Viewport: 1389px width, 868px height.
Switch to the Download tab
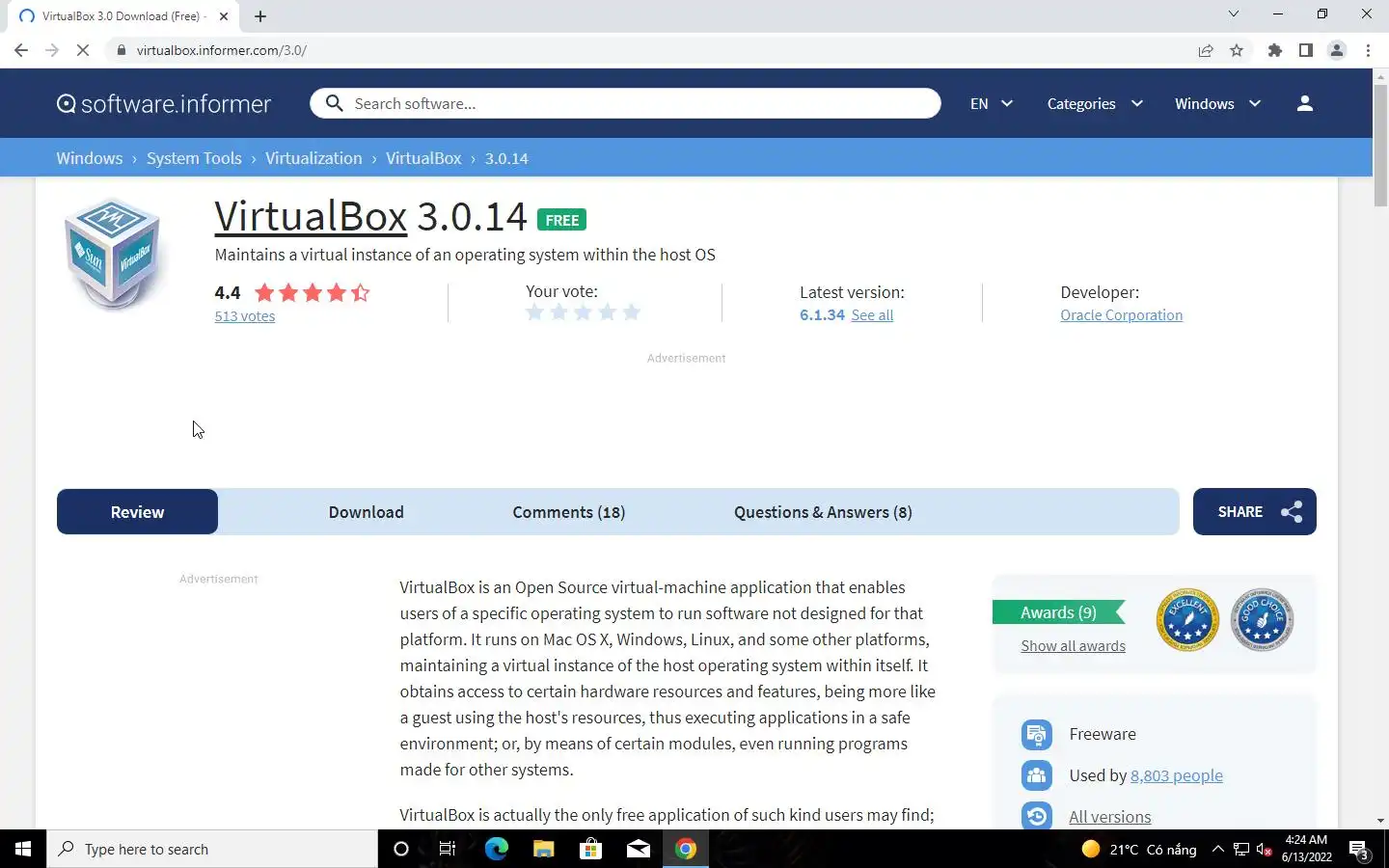coord(366,512)
